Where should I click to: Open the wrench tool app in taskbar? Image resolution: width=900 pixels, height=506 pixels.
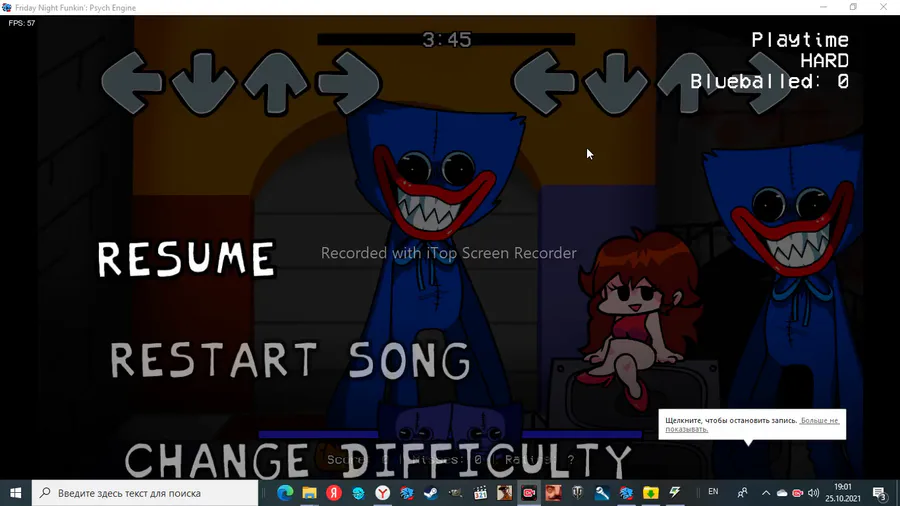coord(602,493)
